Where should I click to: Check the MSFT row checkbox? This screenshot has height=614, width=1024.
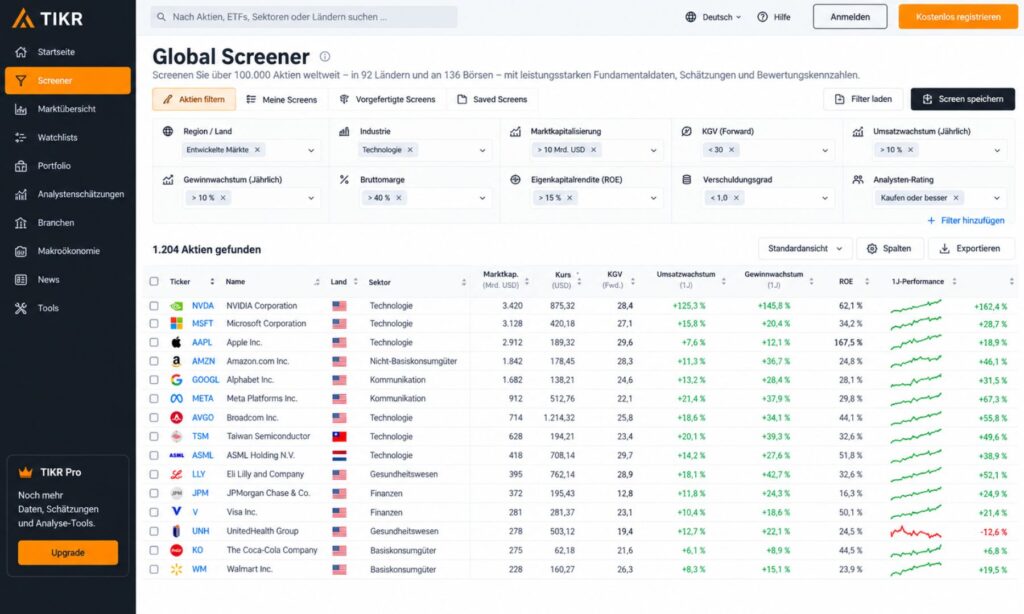coord(154,323)
